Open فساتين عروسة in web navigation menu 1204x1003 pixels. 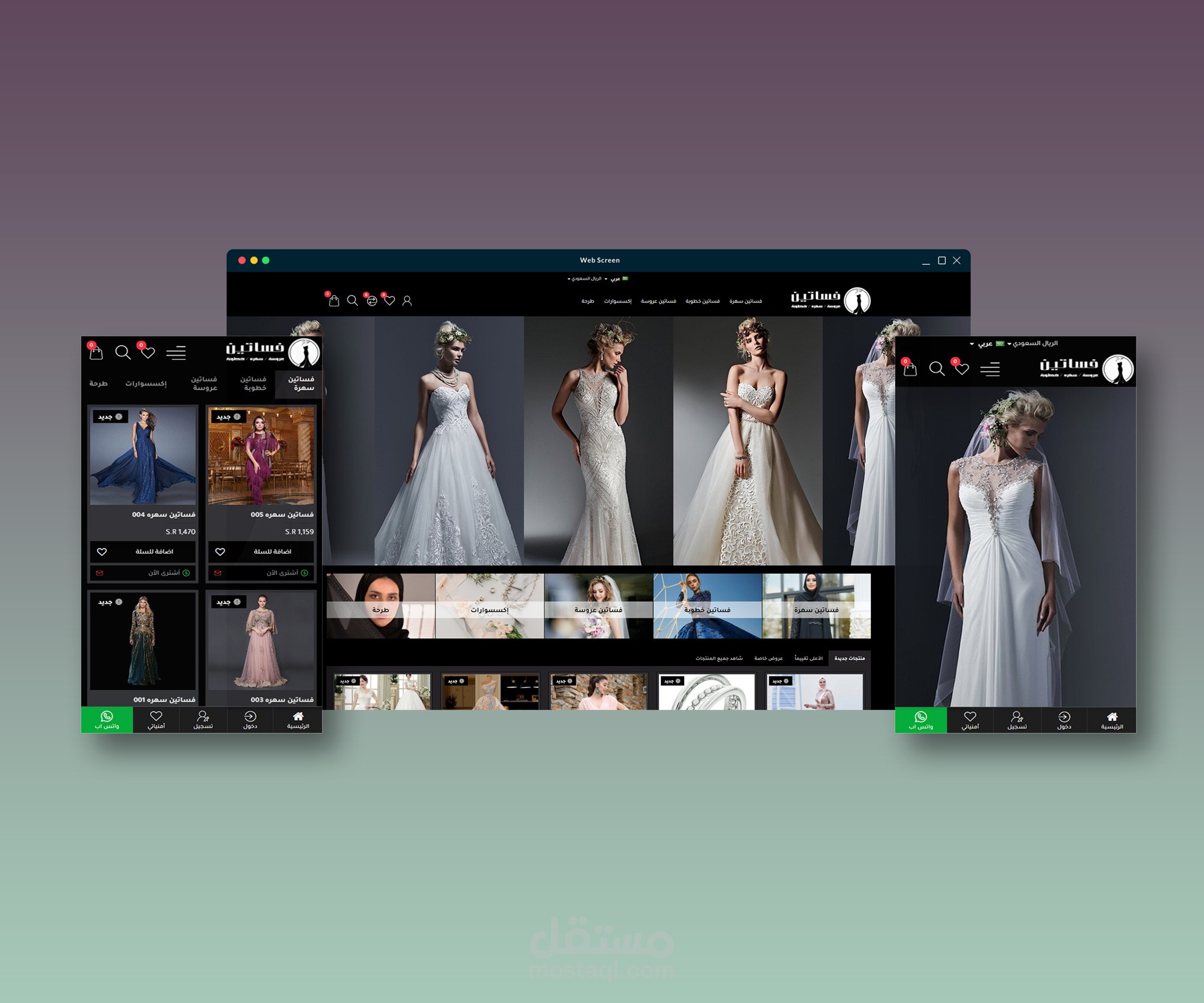click(658, 301)
